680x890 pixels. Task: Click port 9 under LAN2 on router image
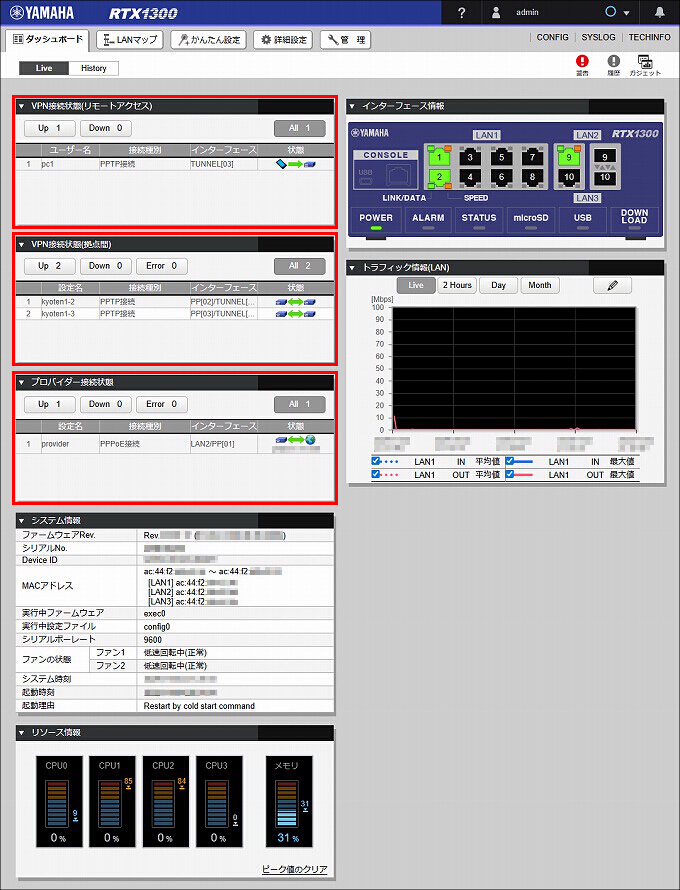pos(569,156)
